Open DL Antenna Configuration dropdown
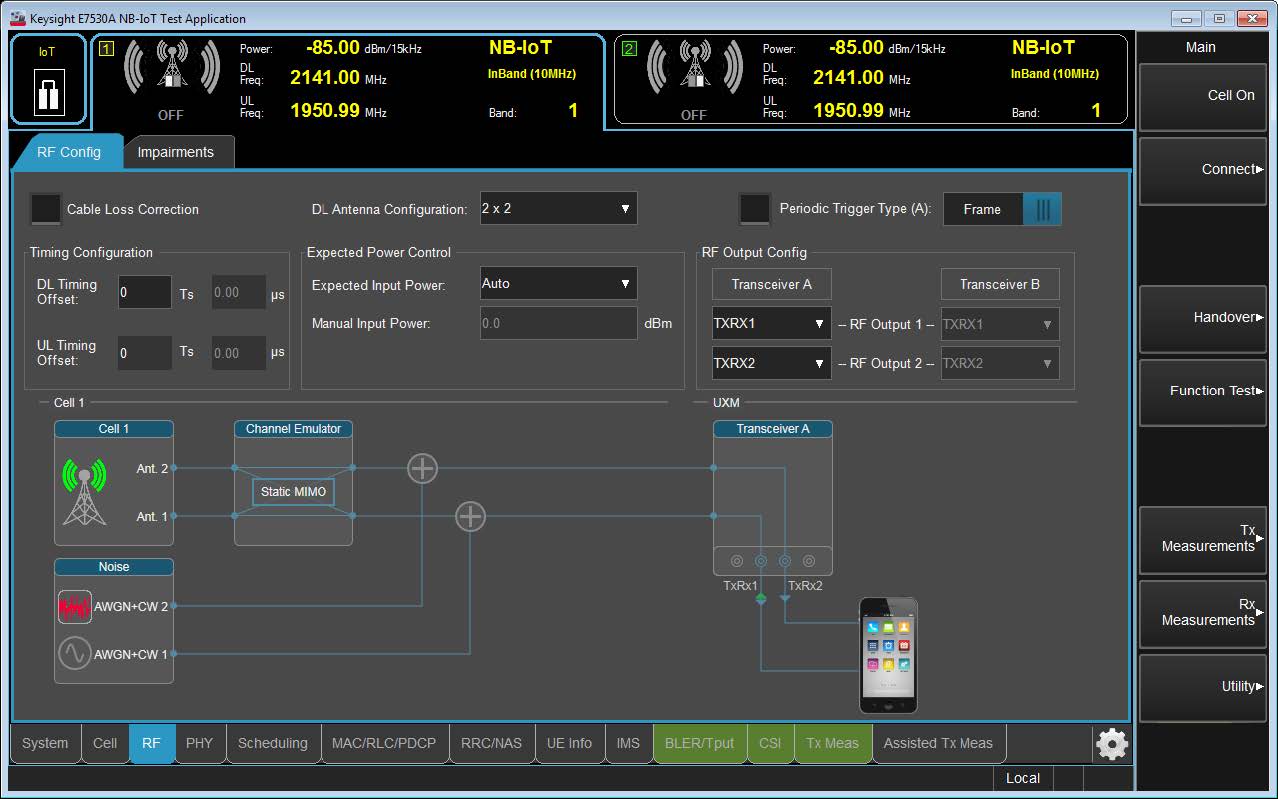 click(558, 209)
